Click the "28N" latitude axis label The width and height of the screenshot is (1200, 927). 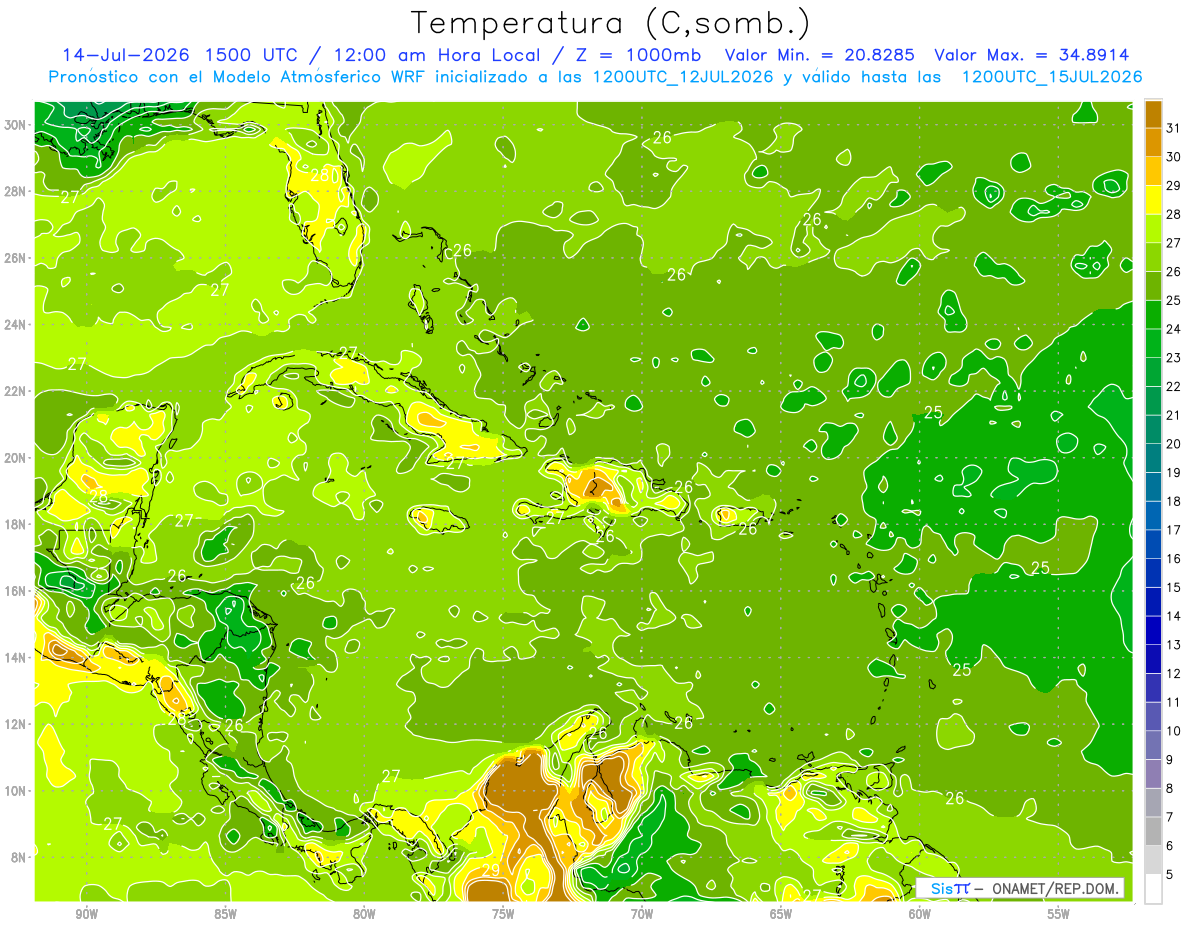coord(17,191)
